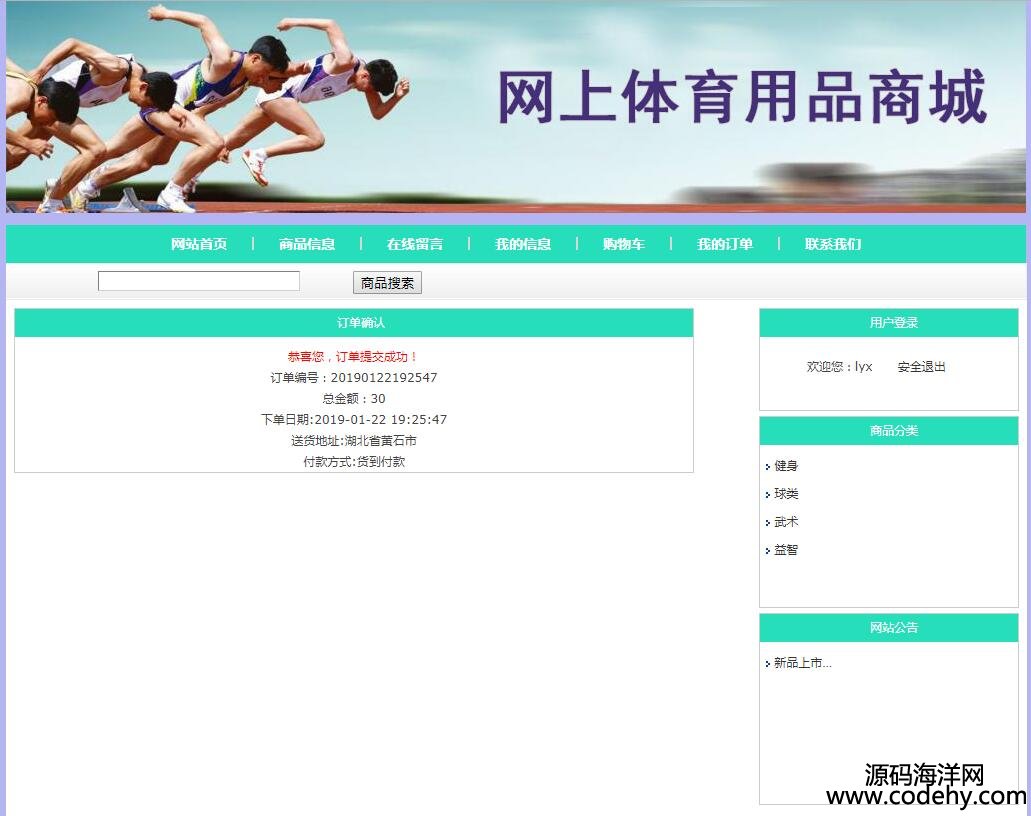Viewport: 1031px width, 816px height.
Task: Open the 球类 product category
Action: [x=786, y=494]
